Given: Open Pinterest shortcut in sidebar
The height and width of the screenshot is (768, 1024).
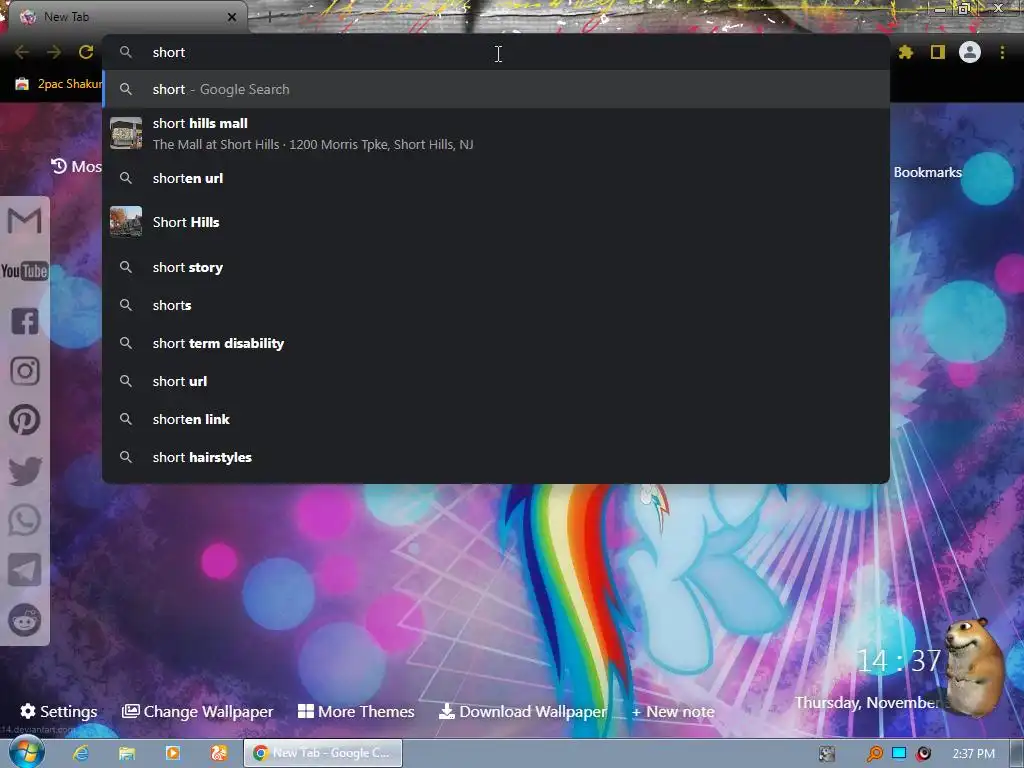Looking at the screenshot, I should [25, 420].
